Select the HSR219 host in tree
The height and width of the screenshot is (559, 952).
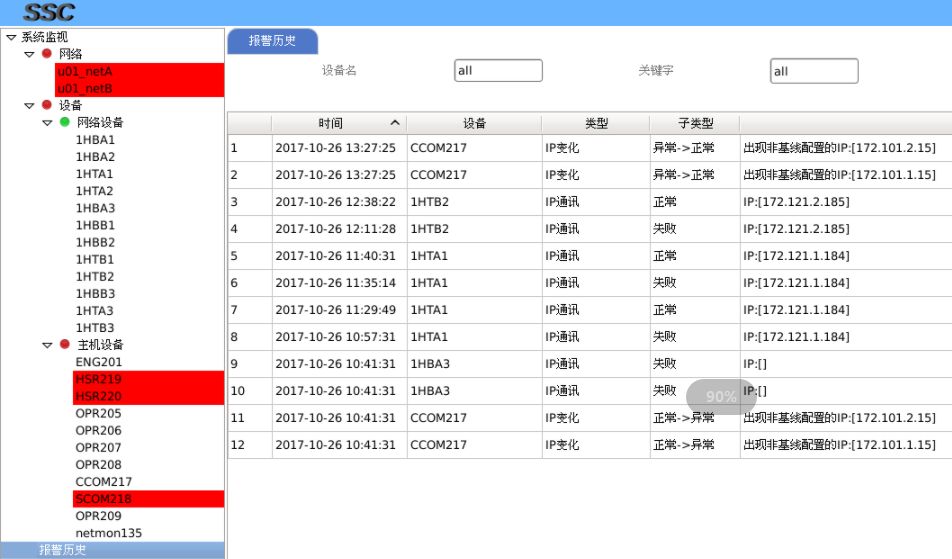coord(98,379)
